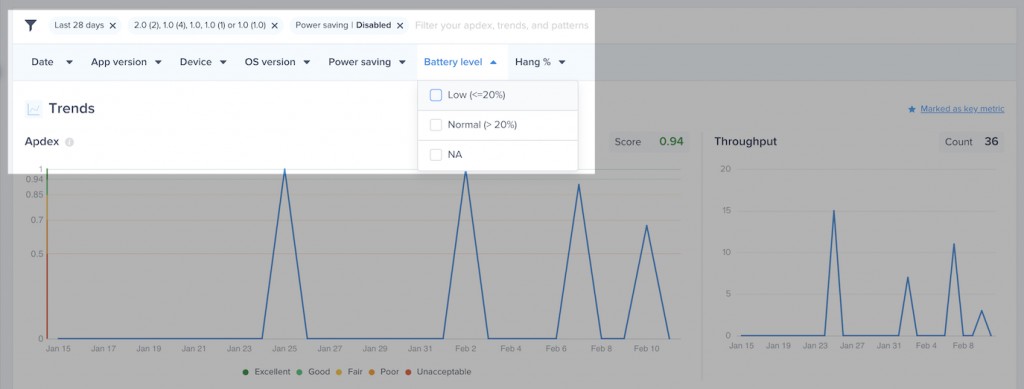
Task: Click the Throughput peak of 15
Action: click(x=834, y=211)
